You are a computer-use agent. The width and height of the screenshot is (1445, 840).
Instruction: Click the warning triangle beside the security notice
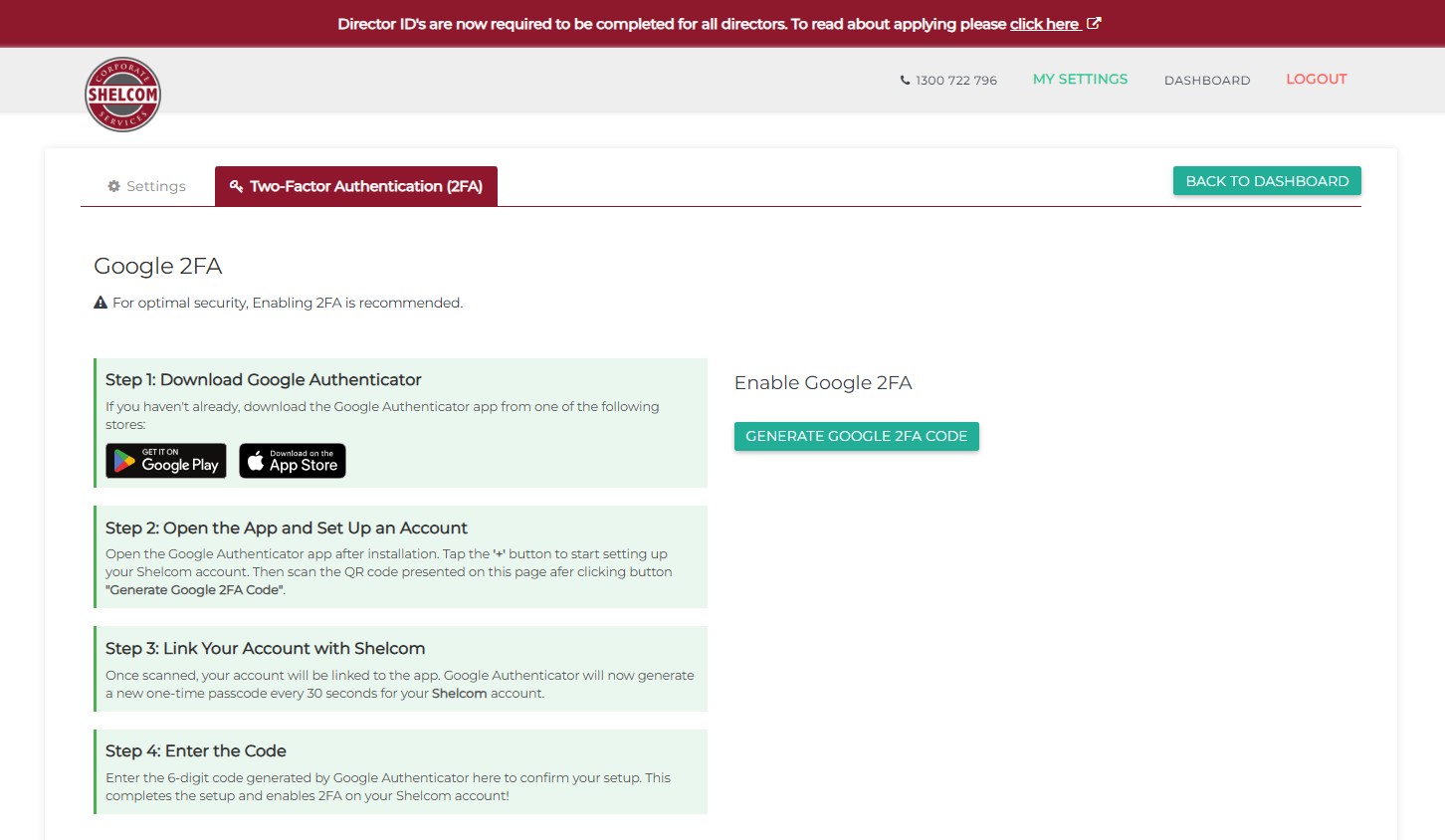click(x=101, y=303)
